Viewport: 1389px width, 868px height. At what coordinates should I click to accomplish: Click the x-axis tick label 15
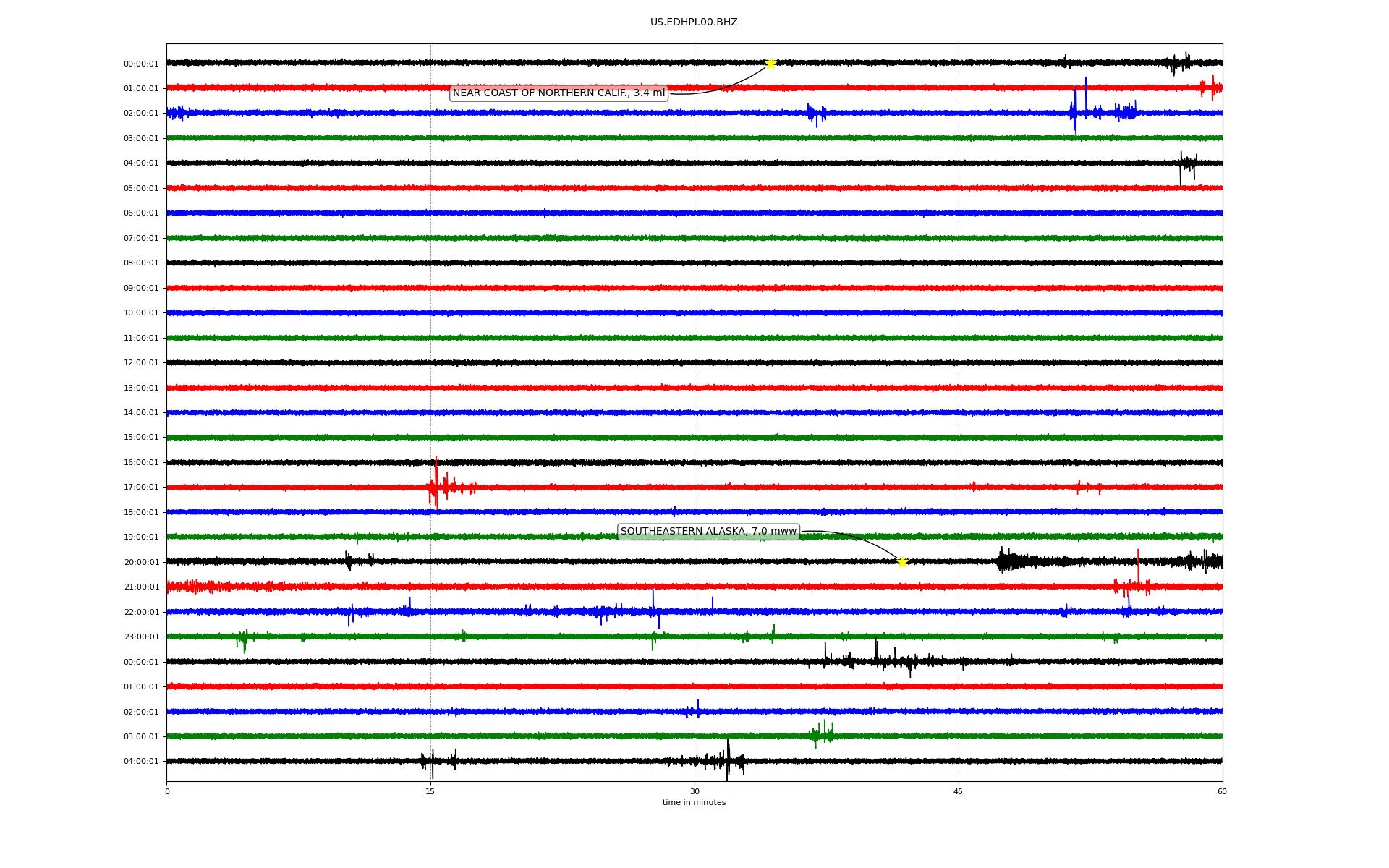click(x=430, y=791)
